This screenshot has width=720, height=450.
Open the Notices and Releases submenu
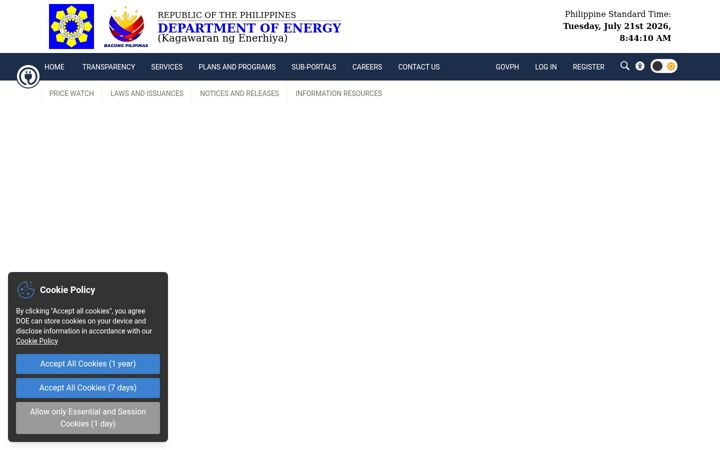(239, 93)
